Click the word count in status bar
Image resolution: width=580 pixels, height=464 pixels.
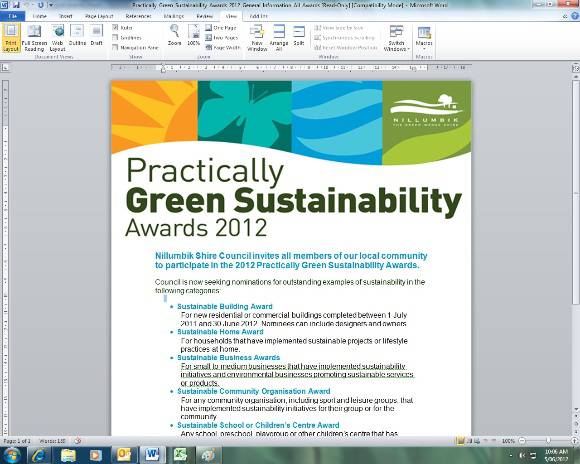tap(52, 441)
